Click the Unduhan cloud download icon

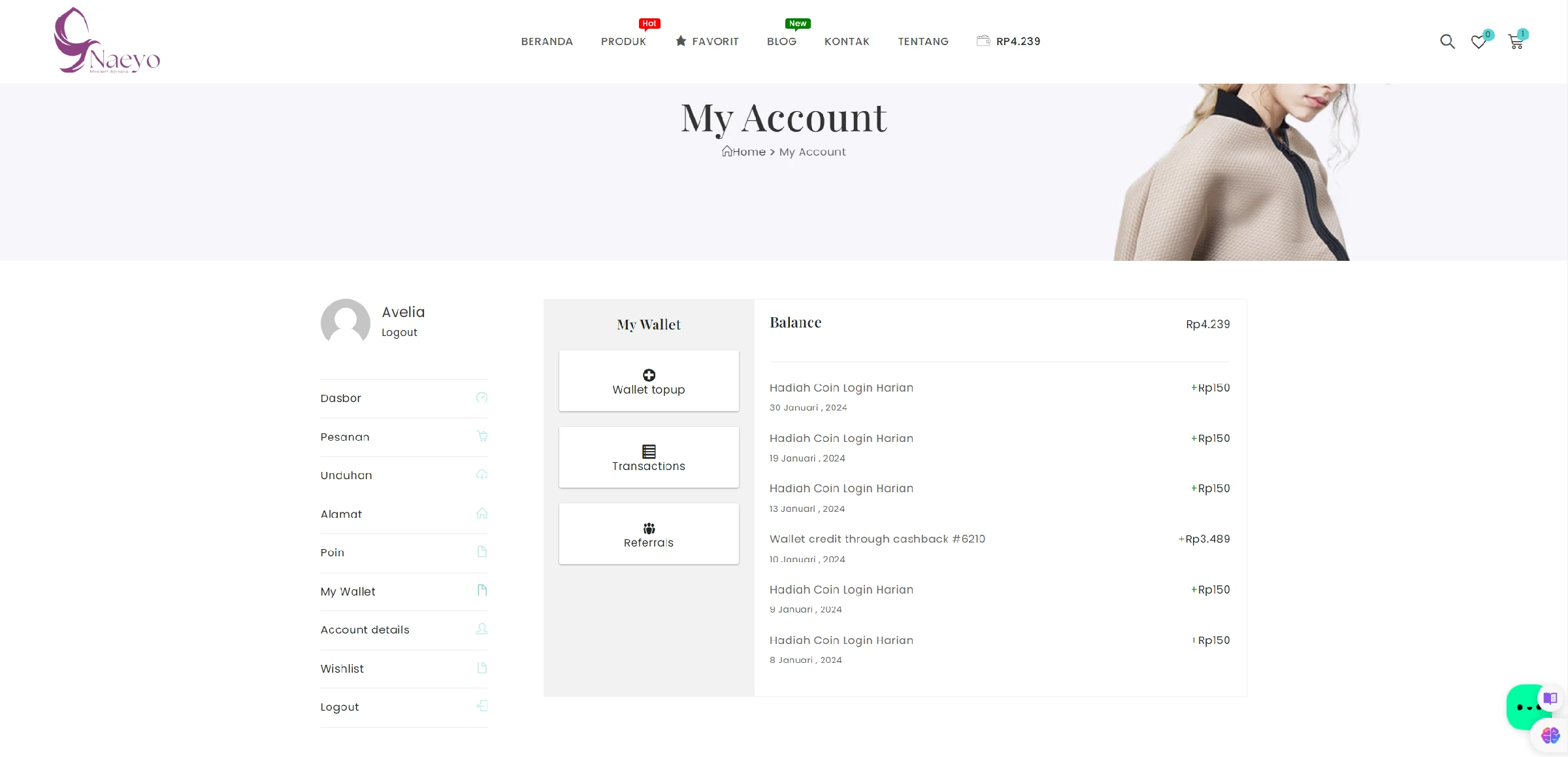click(482, 475)
